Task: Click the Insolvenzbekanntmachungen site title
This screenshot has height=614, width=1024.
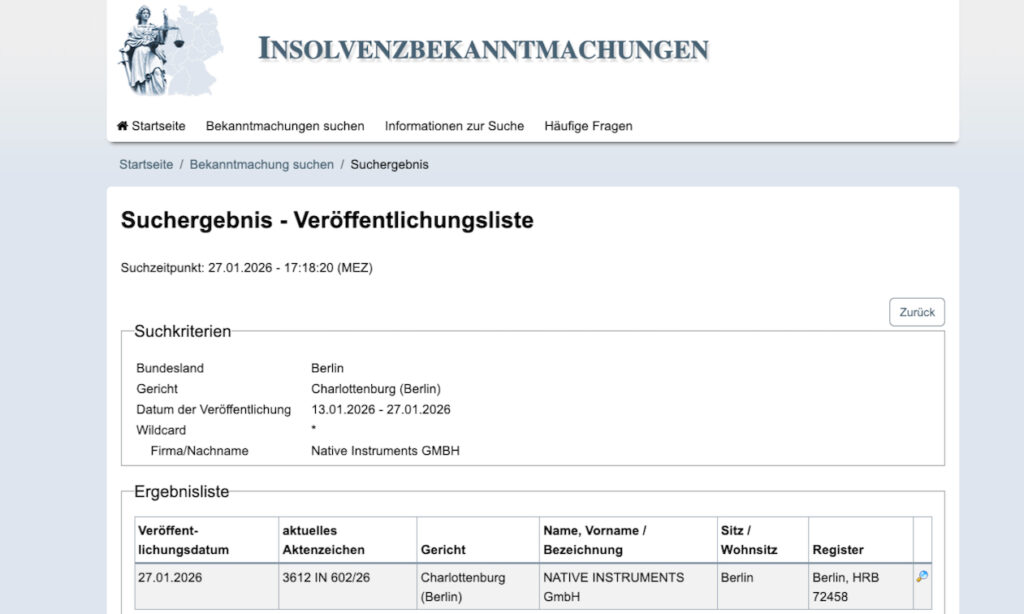Action: (483, 48)
